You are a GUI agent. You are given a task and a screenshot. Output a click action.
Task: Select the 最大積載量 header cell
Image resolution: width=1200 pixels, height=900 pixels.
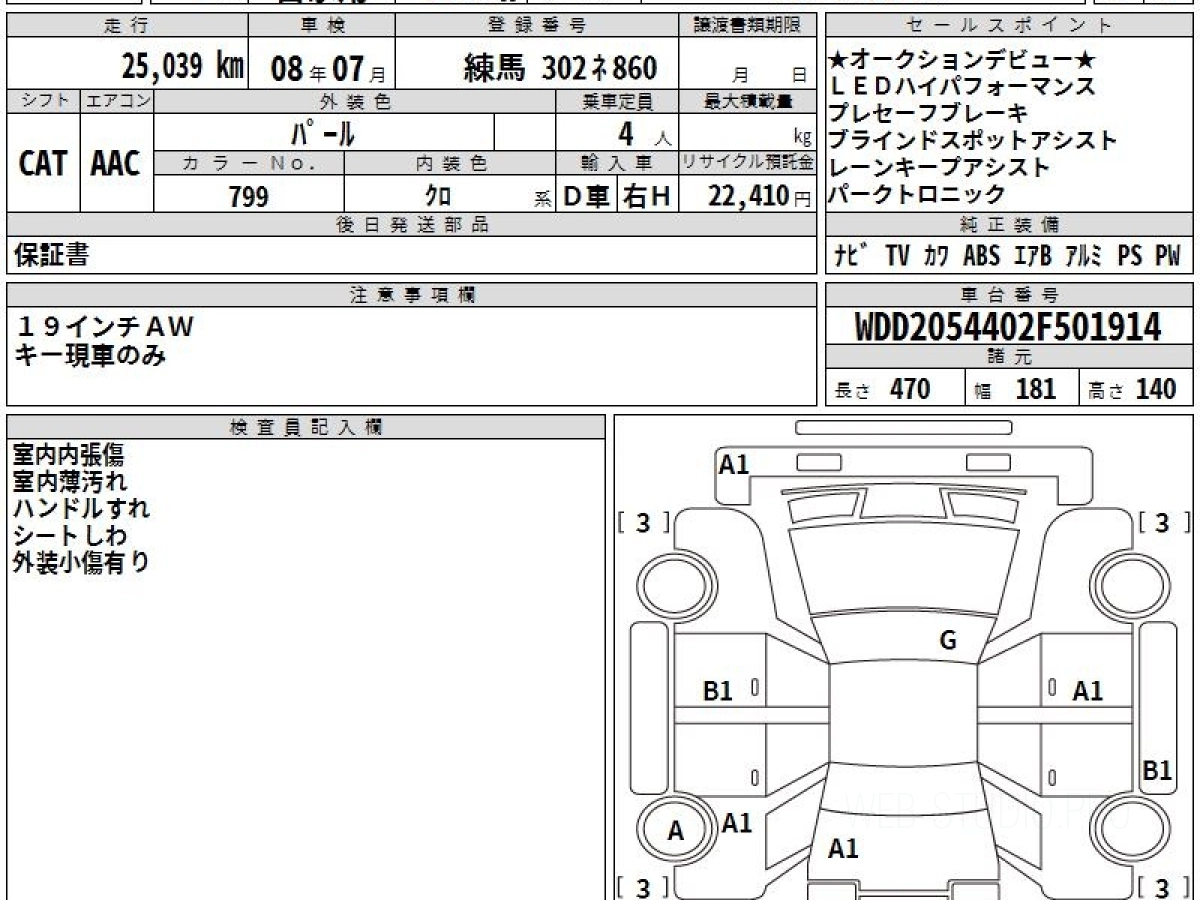point(748,101)
